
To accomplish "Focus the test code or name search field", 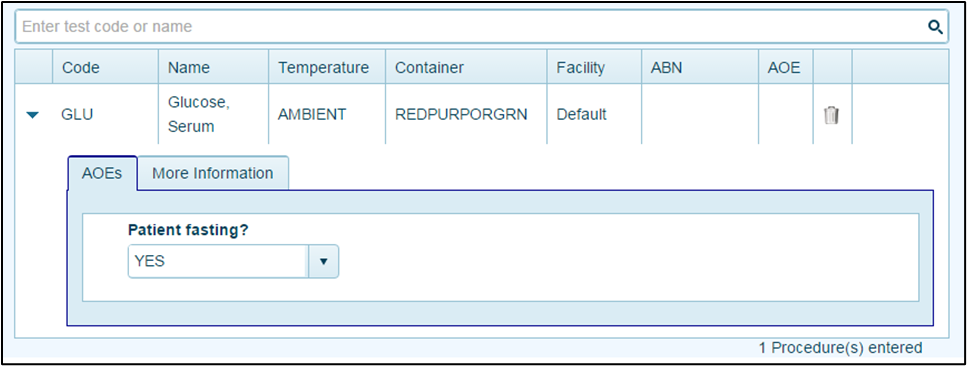I will (x=472, y=27).
